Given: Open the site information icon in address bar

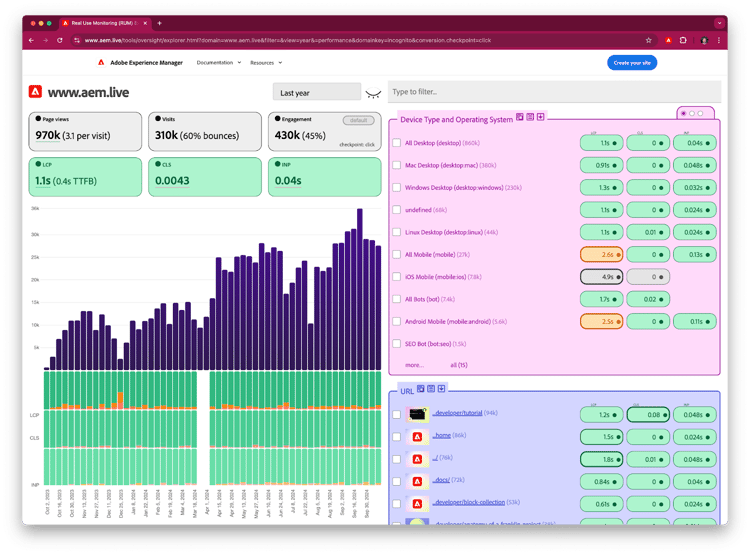Looking at the screenshot, I should click(77, 40).
